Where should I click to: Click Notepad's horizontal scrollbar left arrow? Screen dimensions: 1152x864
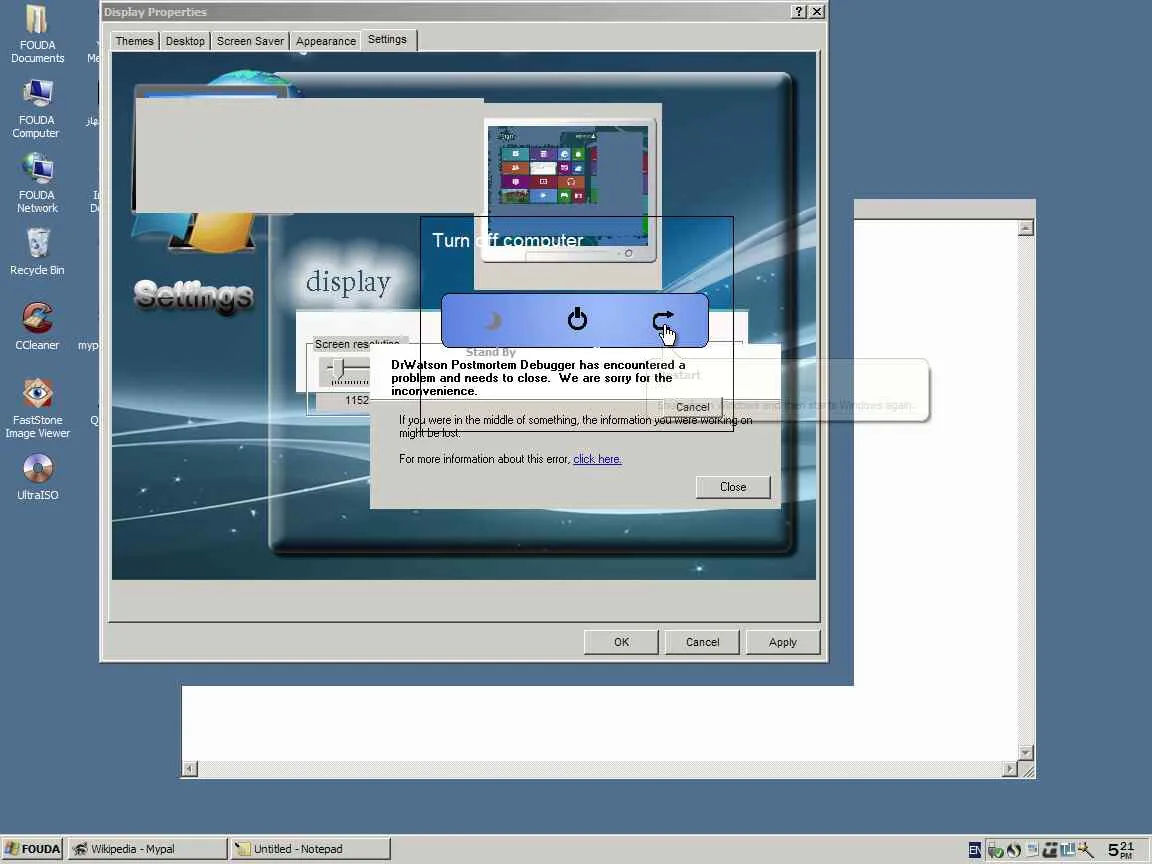190,768
